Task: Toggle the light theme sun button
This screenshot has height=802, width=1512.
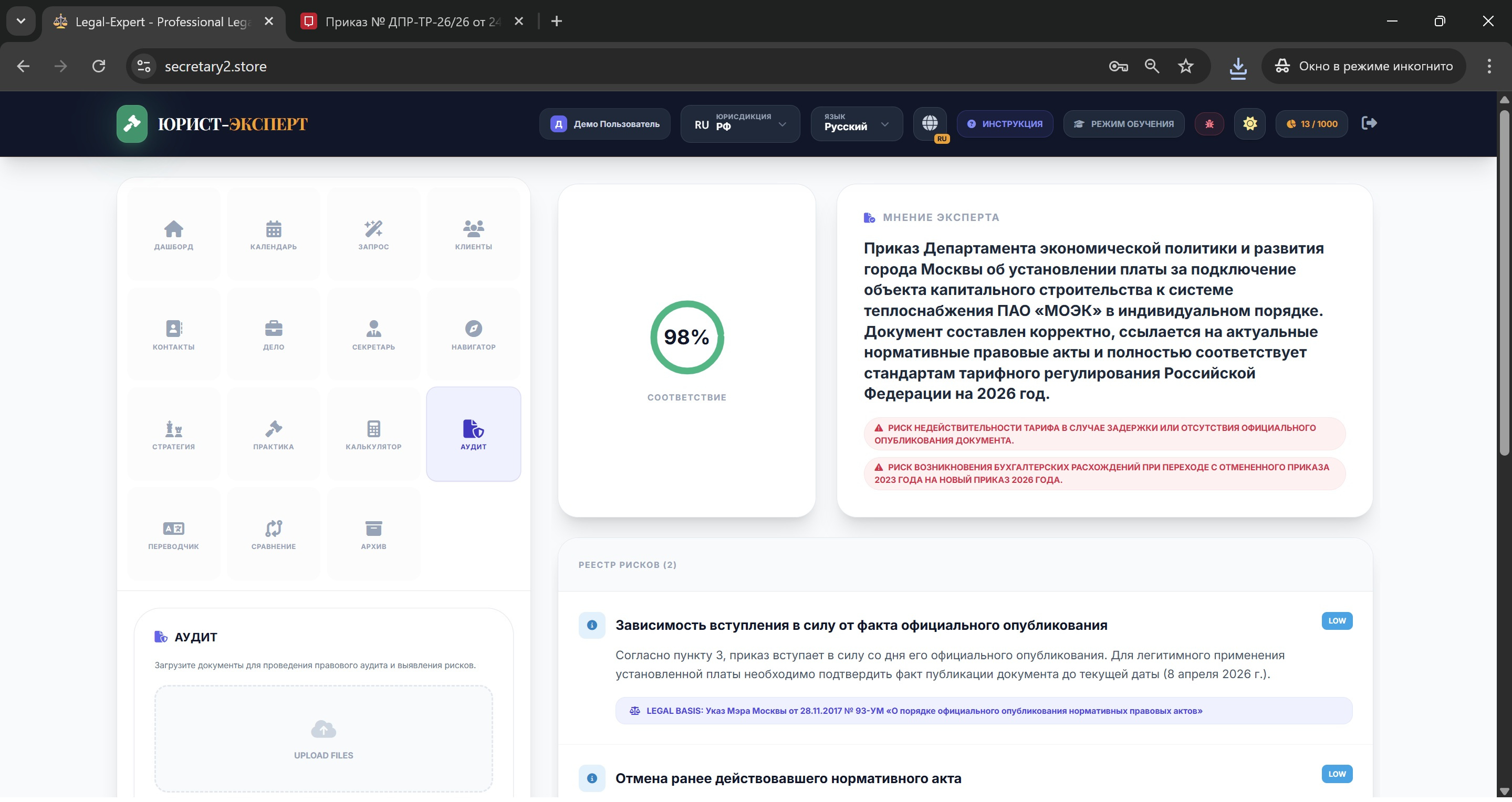Action: [1249, 124]
